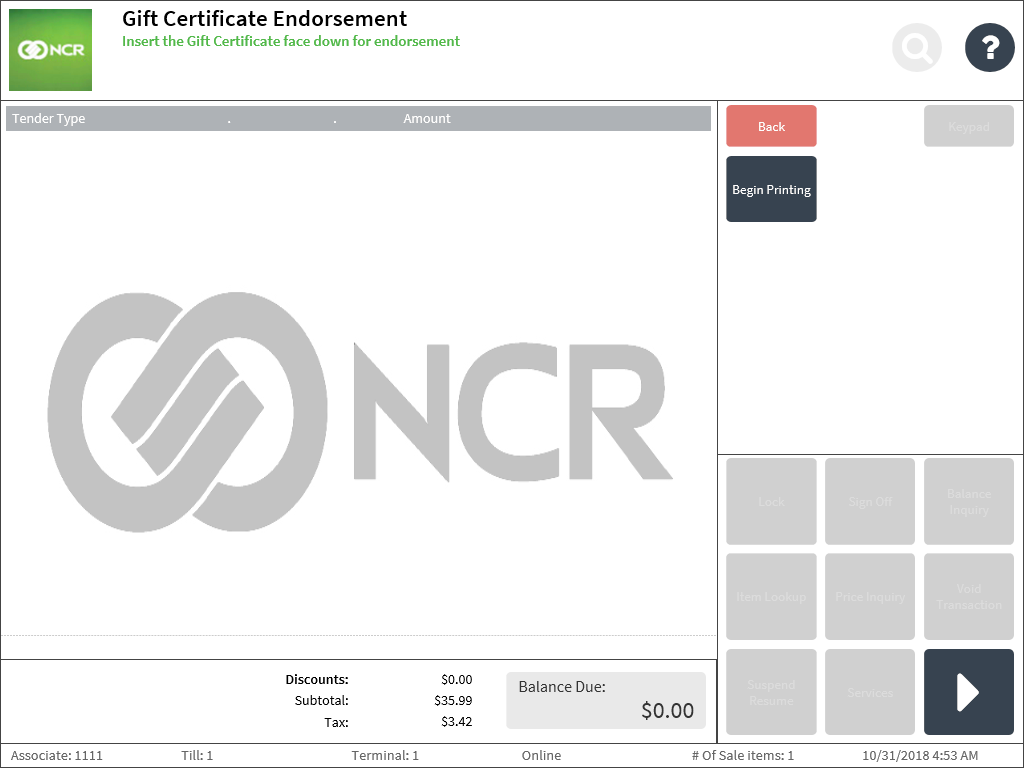Screen dimensions: 1024x768
Task: Click Terminal: 1 in status bar
Action: coord(385,756)
